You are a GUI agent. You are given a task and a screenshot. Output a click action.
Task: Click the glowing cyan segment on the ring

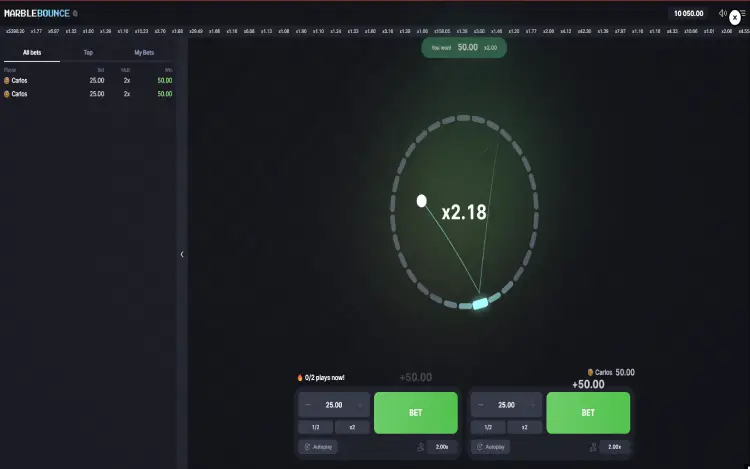(x=480, y=304)
